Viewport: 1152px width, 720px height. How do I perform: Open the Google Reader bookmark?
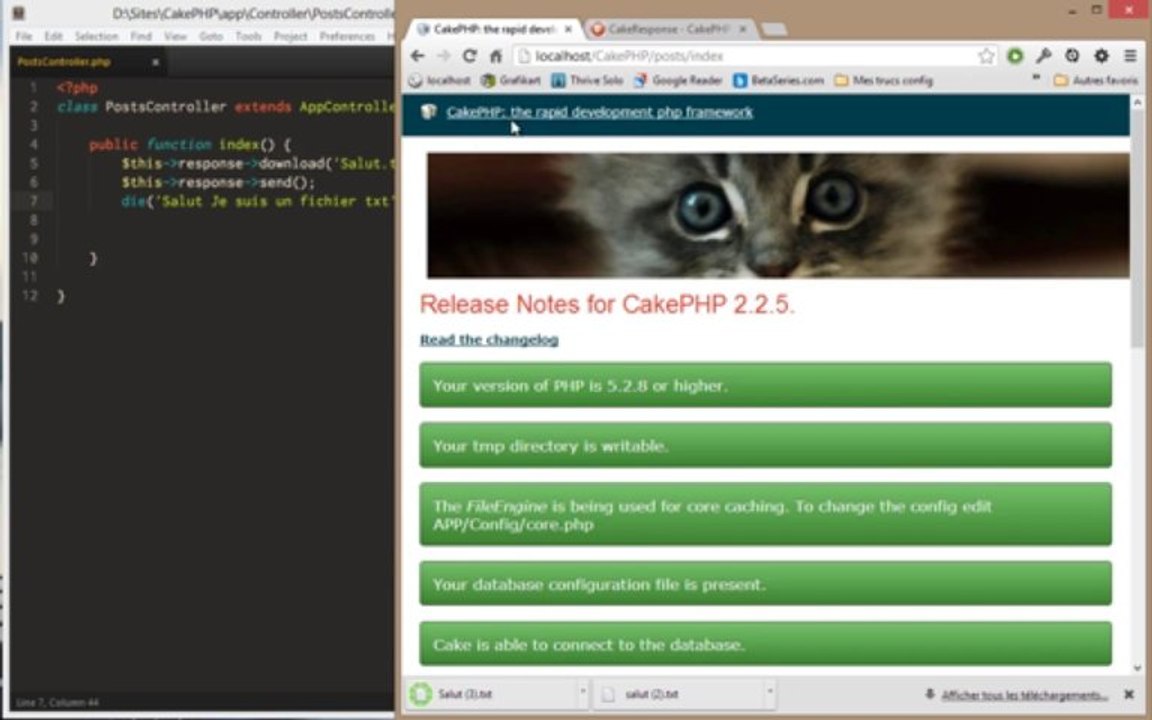677,80
